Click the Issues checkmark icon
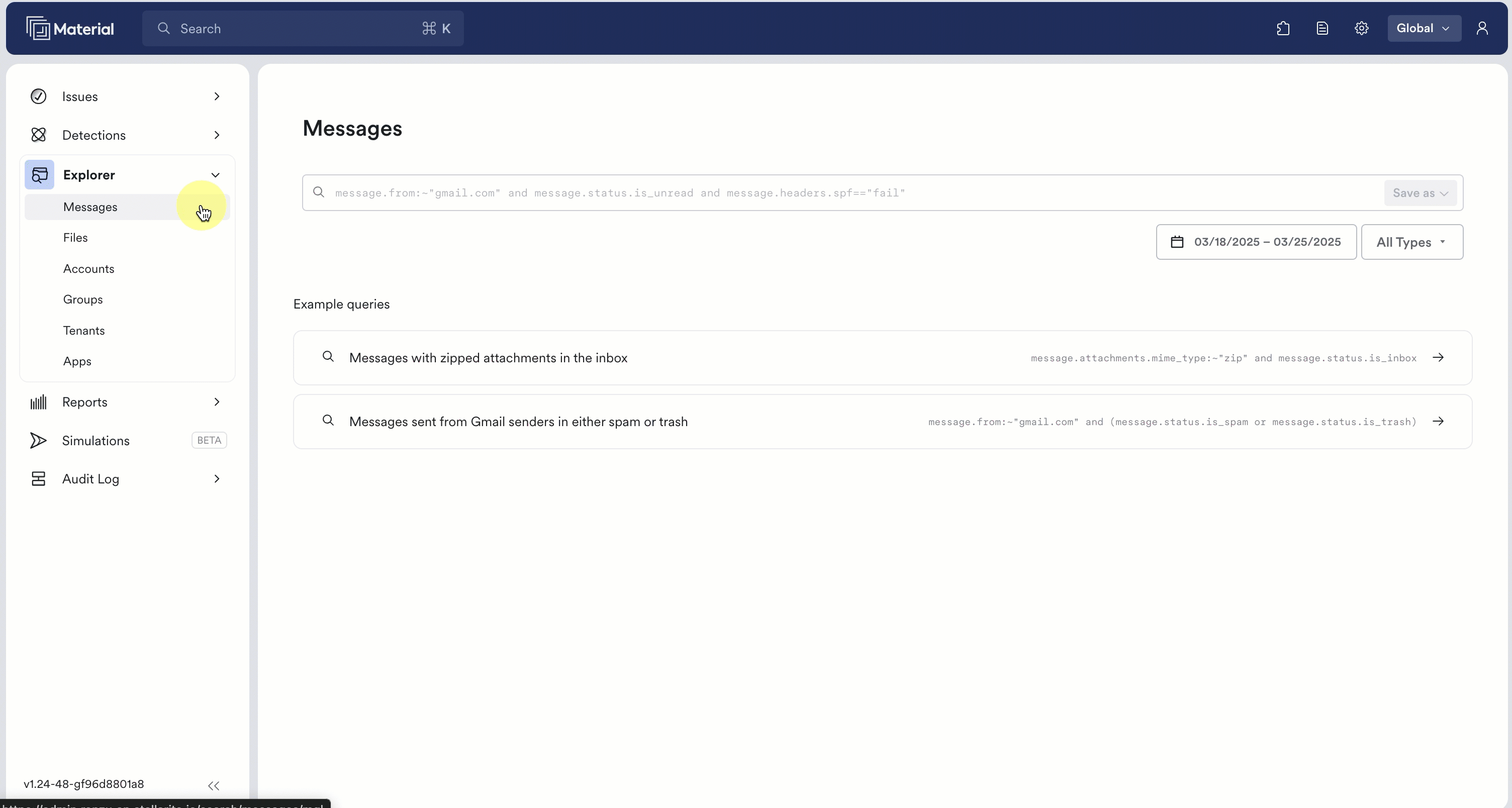Viewport: 1512px width, 808px height. tap(39, 96)
